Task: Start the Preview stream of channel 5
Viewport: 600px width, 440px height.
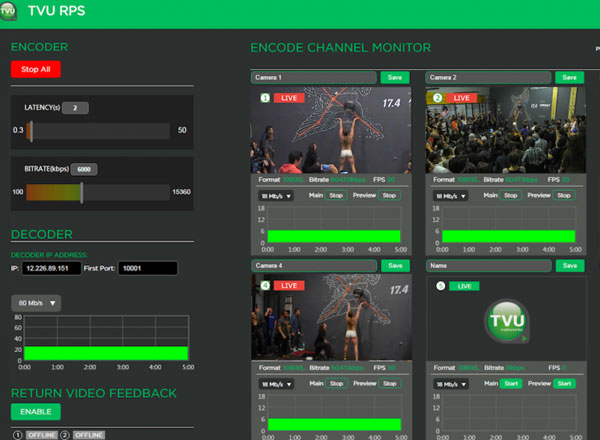Action: tap(564, 383)
